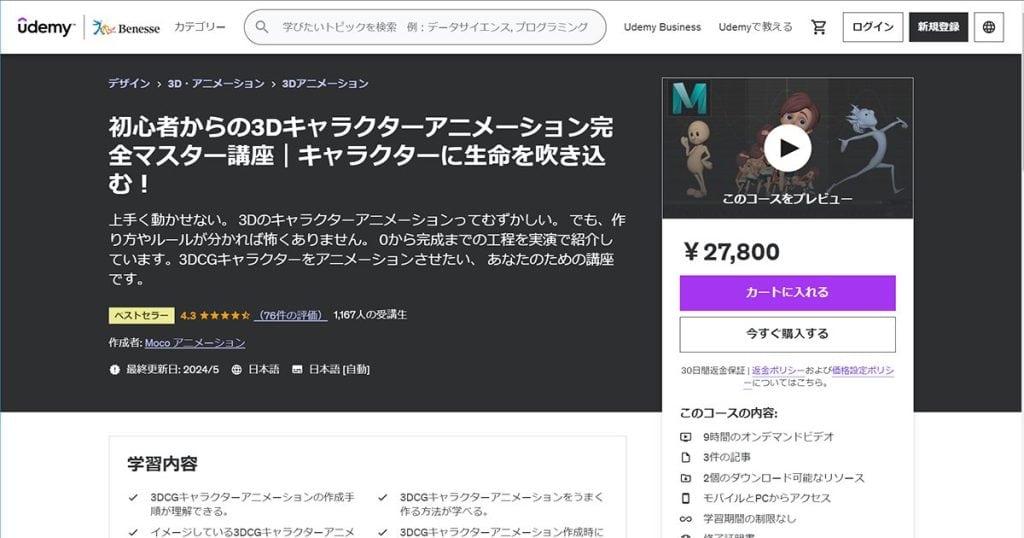Viewport: 1024px width, 538px height.
Task: Click the このコースの内容 heading
Action: [x=729, y=413]
